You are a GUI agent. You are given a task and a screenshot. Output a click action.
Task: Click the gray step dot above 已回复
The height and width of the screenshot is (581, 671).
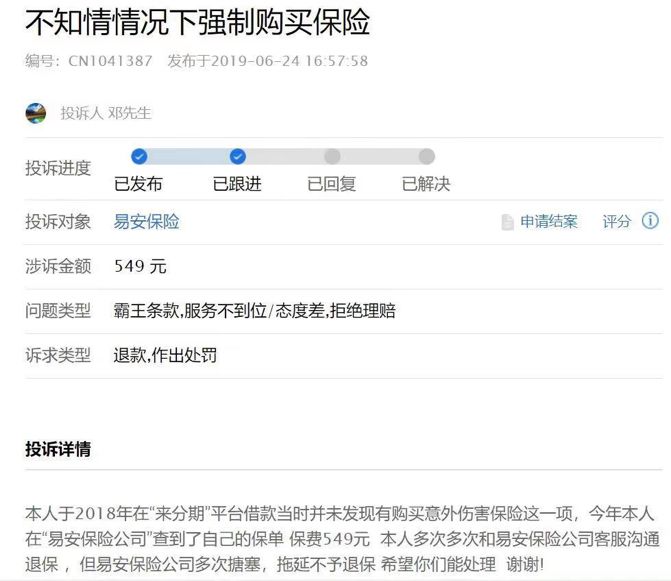click(332, 156)
